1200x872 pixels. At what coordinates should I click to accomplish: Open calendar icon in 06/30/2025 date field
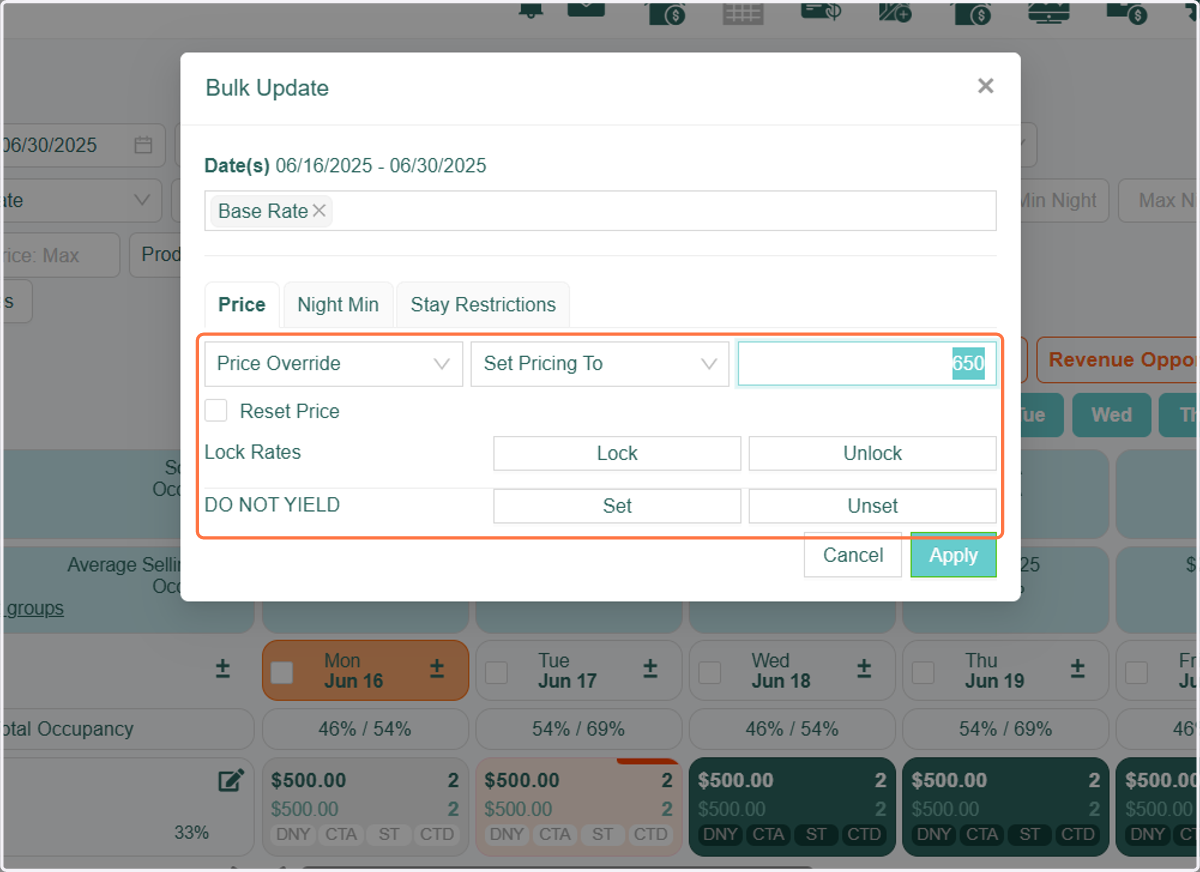pyautogui.click(x=143, y=145)
